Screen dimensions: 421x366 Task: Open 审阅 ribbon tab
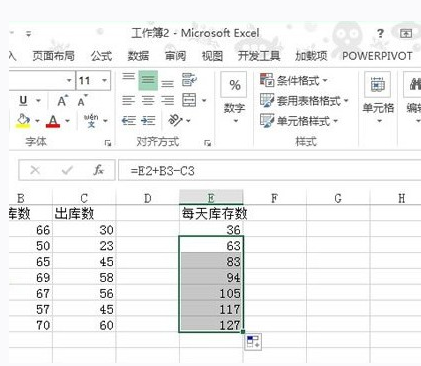[175, 56]
